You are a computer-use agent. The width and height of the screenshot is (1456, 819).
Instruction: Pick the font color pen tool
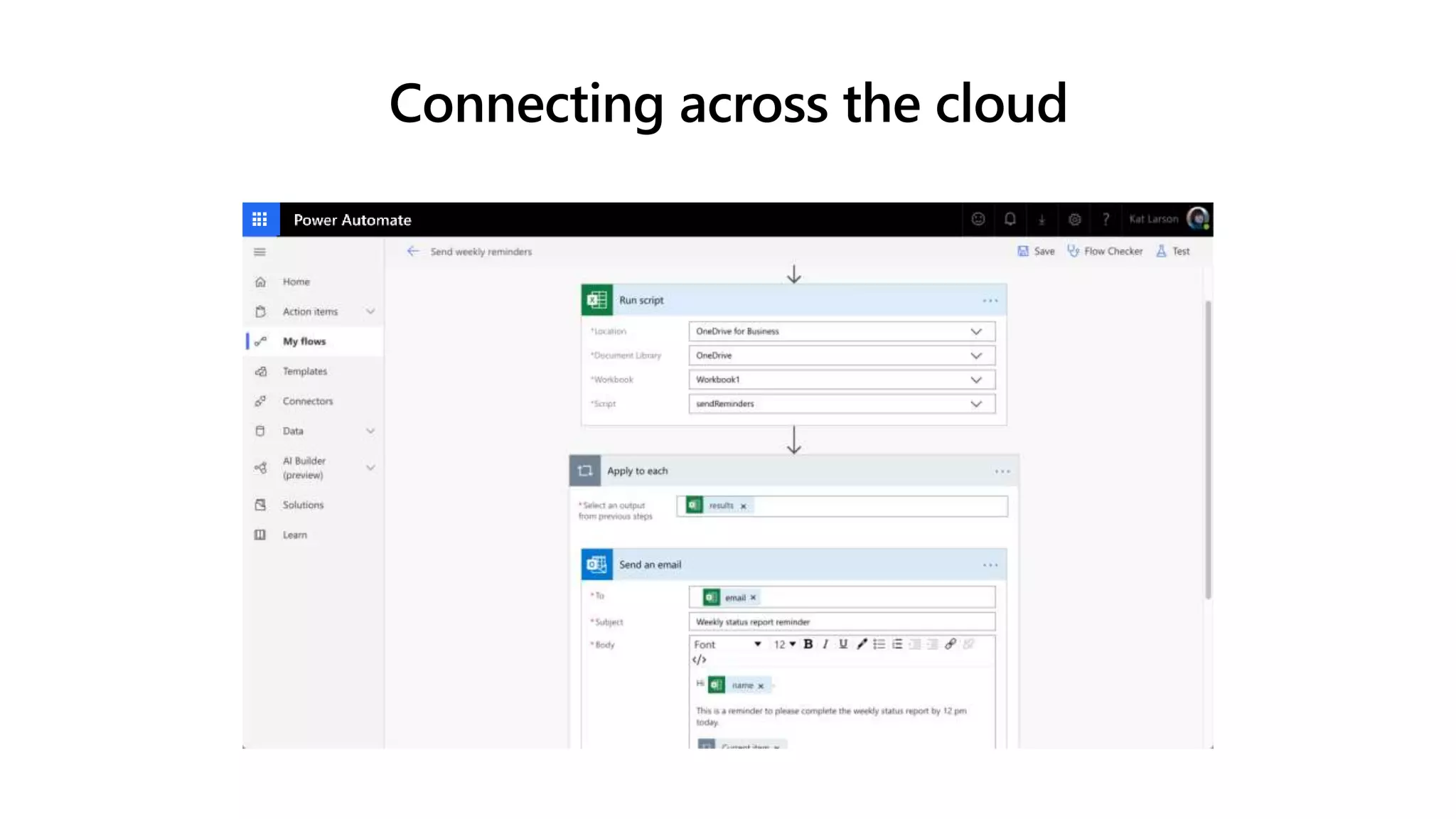[862, 644]
